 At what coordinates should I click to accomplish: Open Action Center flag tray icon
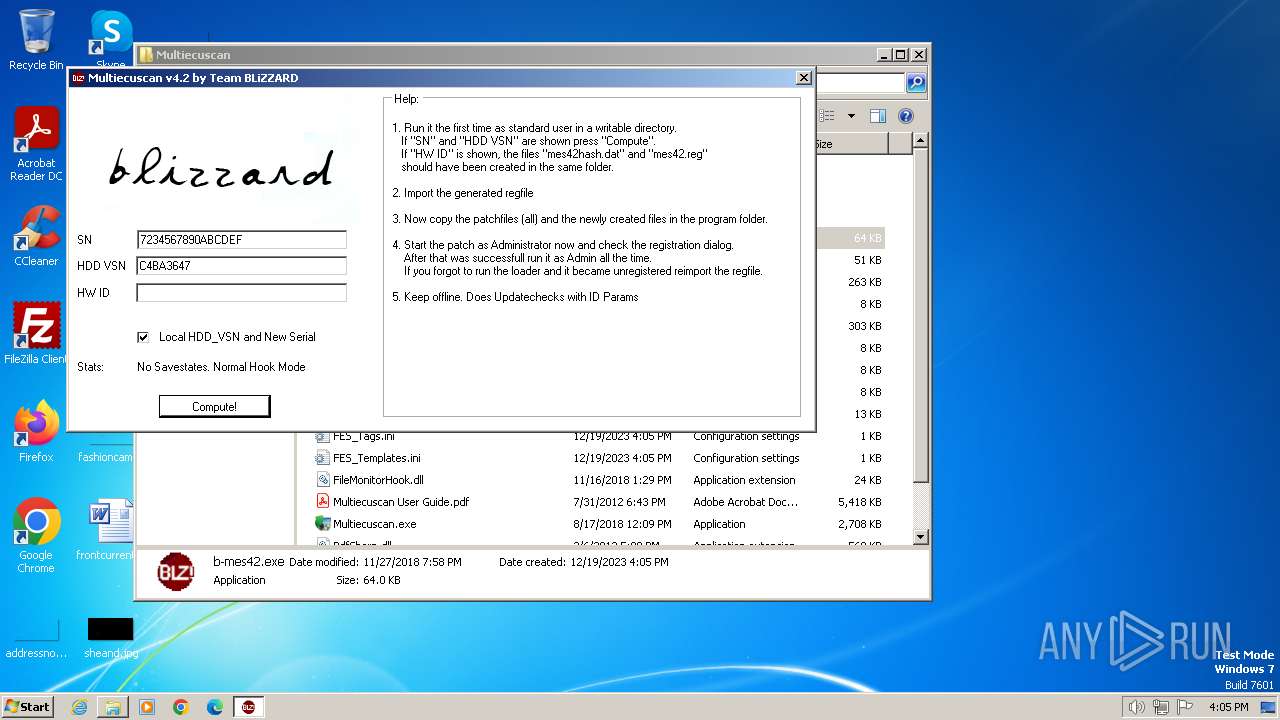tap(1185, 707)
